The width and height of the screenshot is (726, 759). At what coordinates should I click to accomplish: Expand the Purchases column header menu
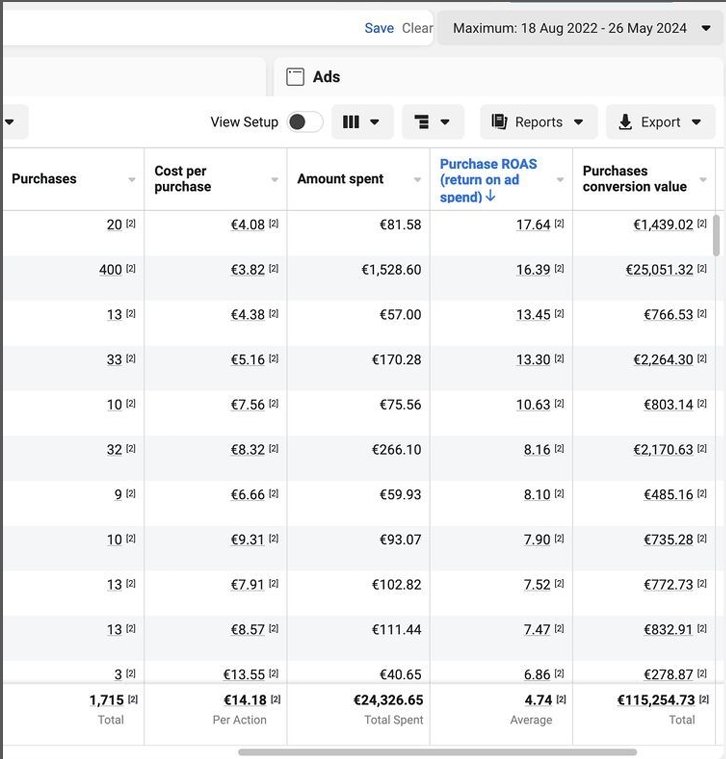click(132, 180)
